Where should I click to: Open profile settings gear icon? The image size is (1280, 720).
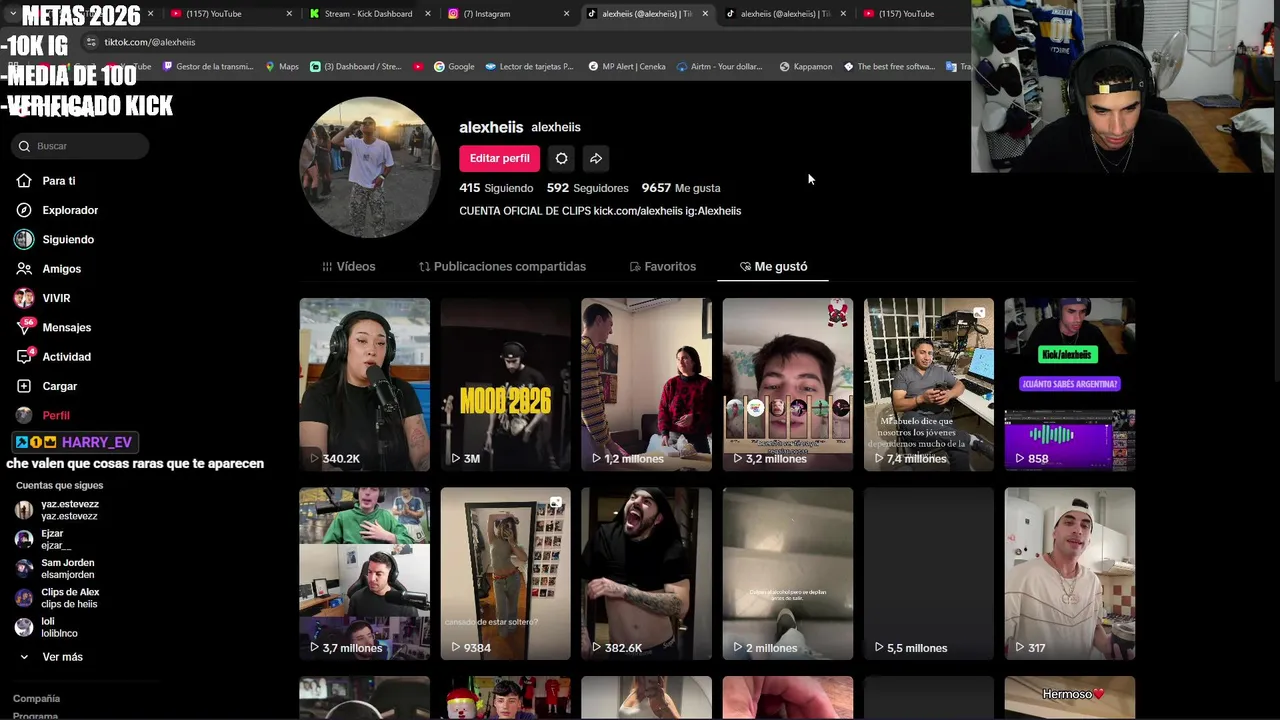coord(561,158)
